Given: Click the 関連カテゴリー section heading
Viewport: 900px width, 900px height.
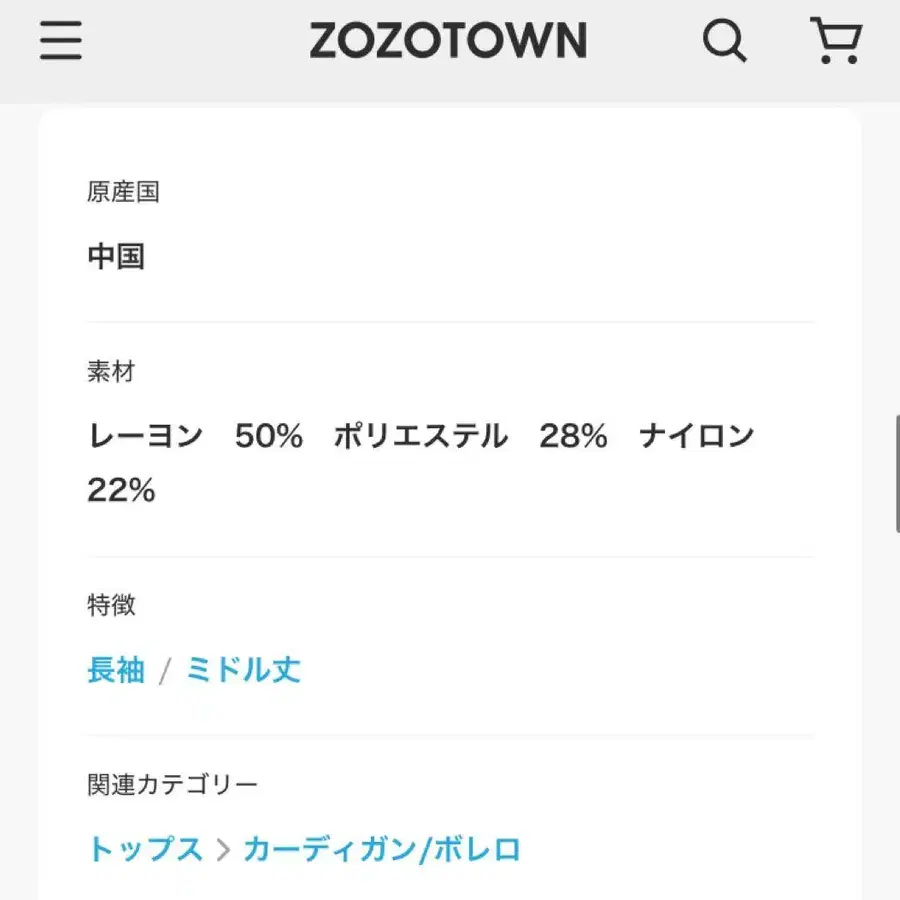Looking at the screenshot, I should click(172, 785).
